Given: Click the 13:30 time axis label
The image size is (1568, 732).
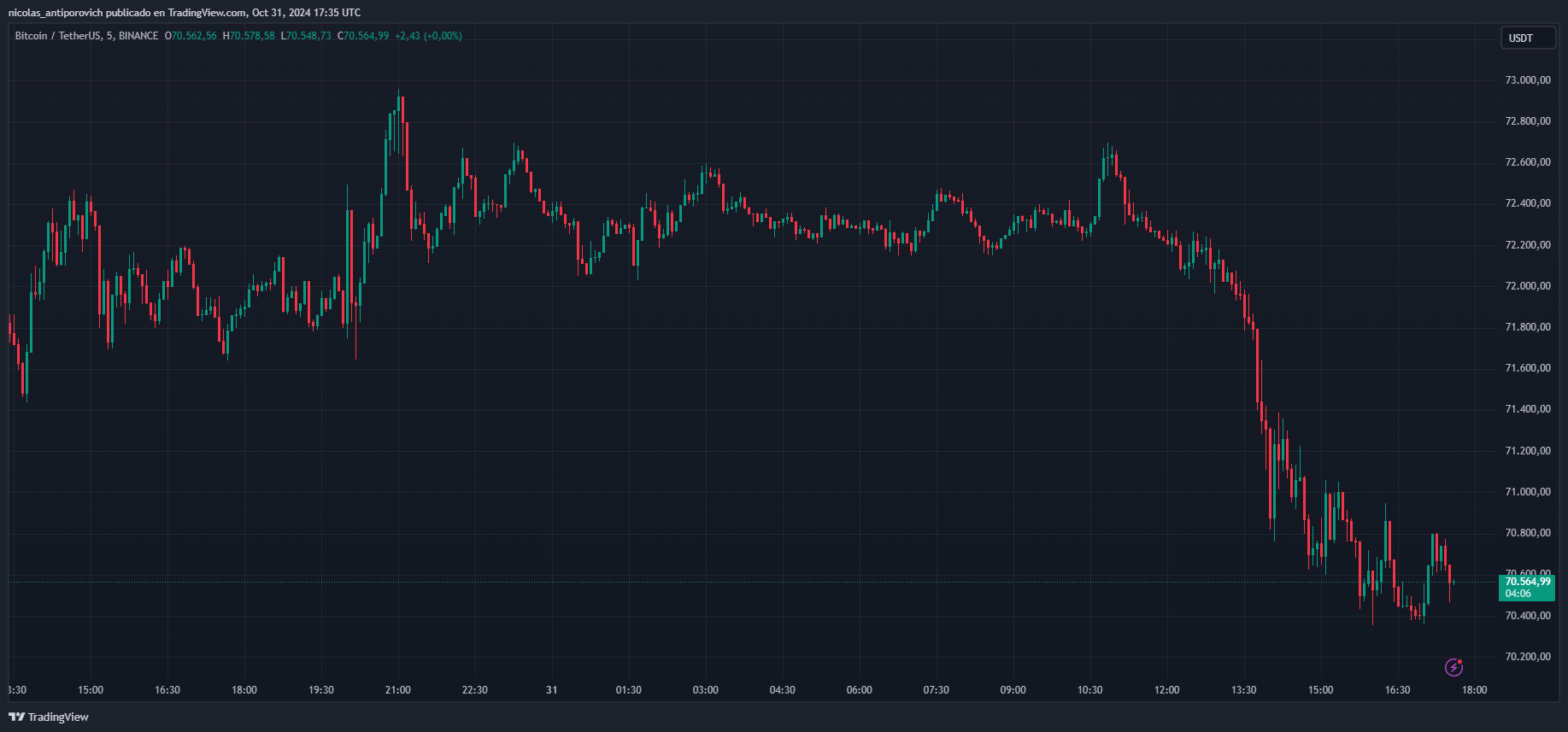Looking at the screenshot, I should [x=1244, y=690].
